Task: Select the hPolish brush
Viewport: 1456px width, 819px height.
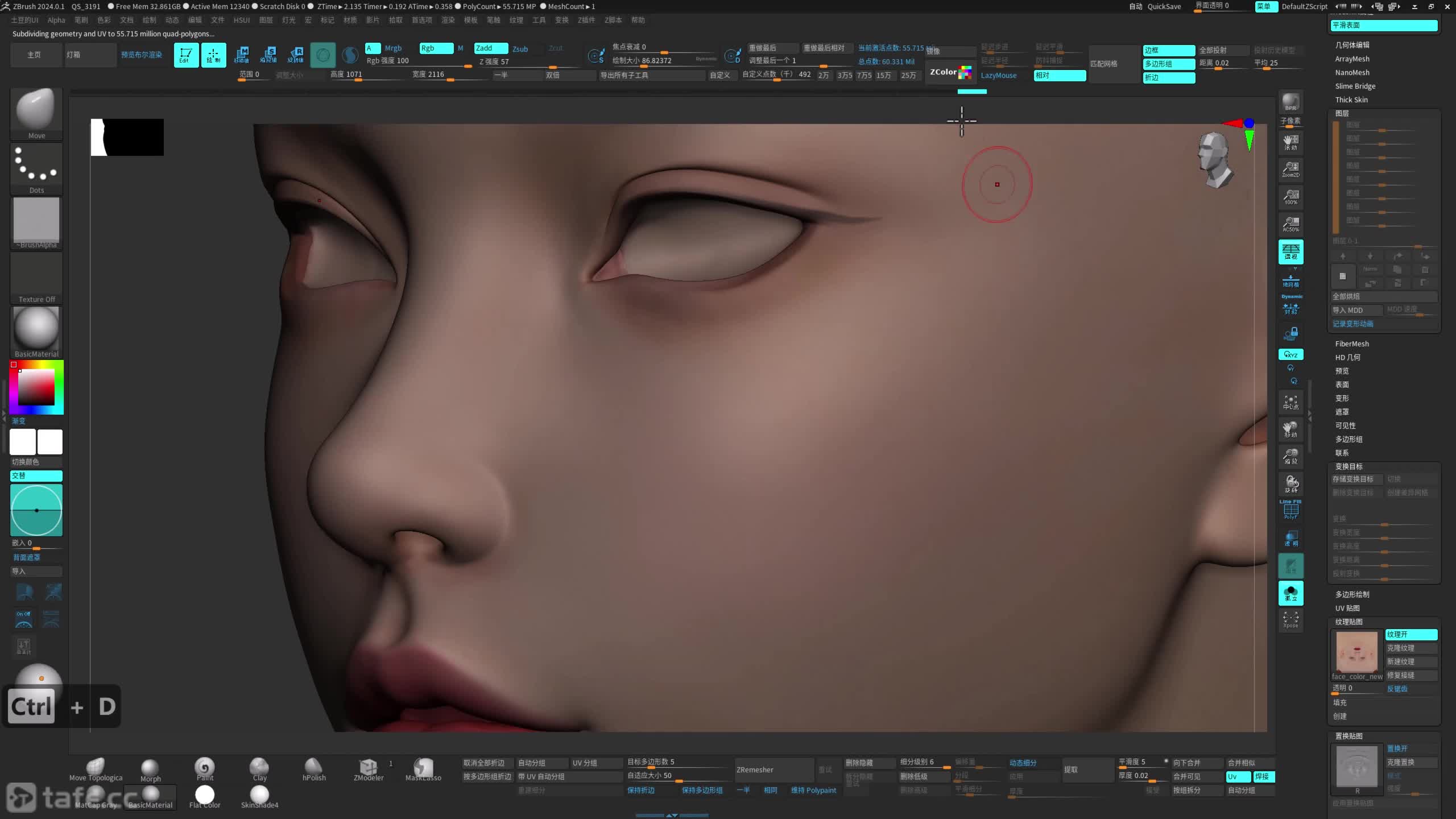Action: pos(314,770)
